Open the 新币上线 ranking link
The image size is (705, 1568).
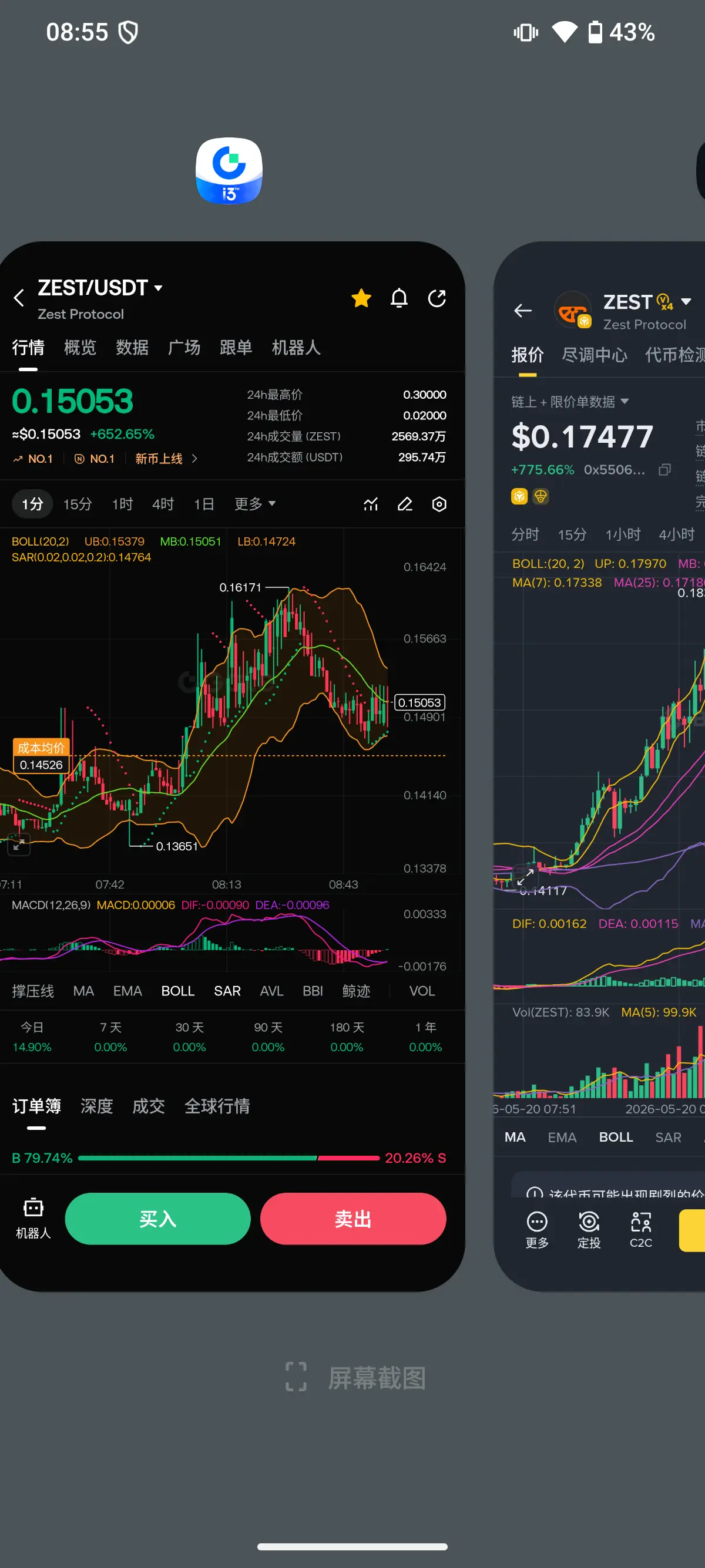coord(166,458)
